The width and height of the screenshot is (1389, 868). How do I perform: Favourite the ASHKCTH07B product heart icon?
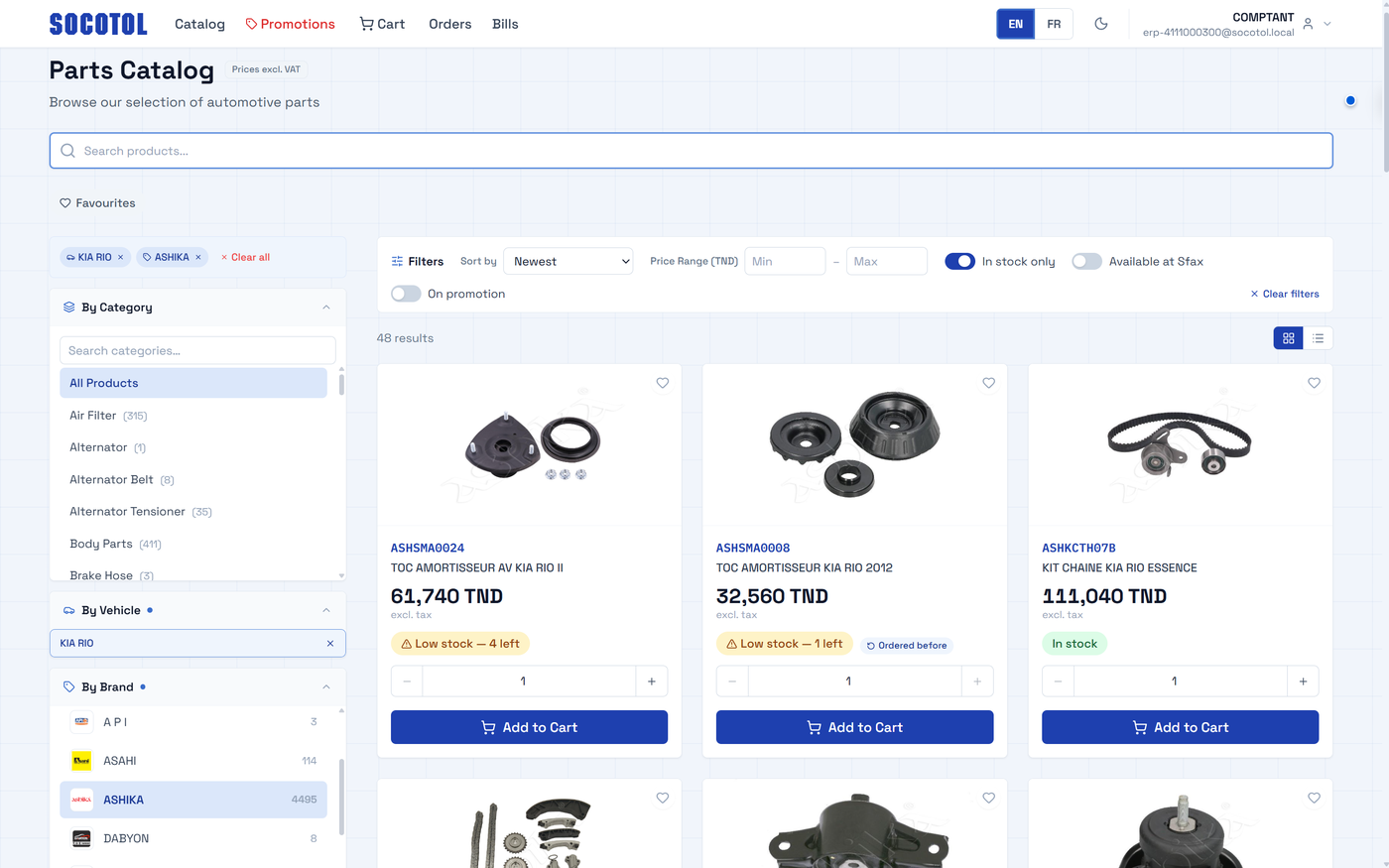pyautogui.click(x=1314, y=383)
